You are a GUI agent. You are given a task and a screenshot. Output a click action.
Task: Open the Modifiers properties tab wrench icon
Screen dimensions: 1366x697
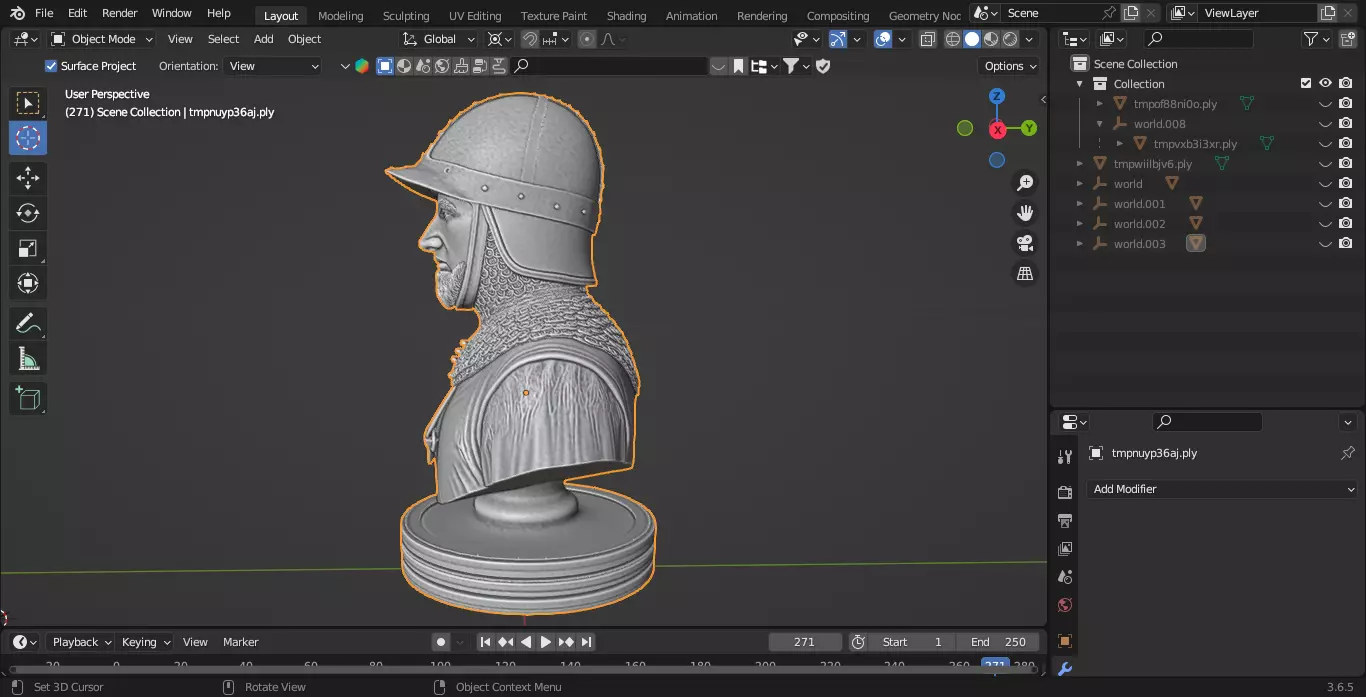(1065, 669)
